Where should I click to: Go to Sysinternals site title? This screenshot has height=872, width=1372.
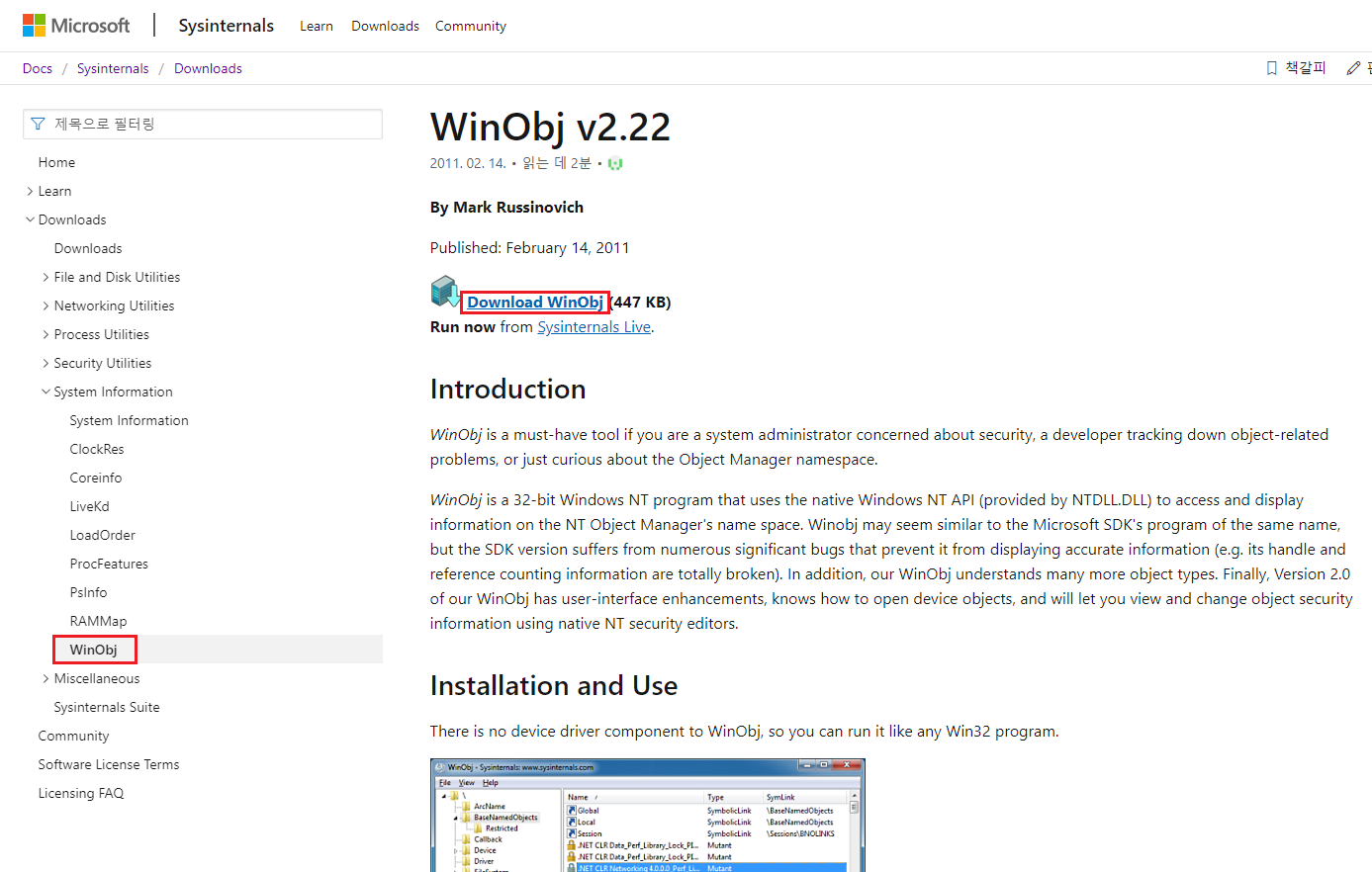coord(227,26)
